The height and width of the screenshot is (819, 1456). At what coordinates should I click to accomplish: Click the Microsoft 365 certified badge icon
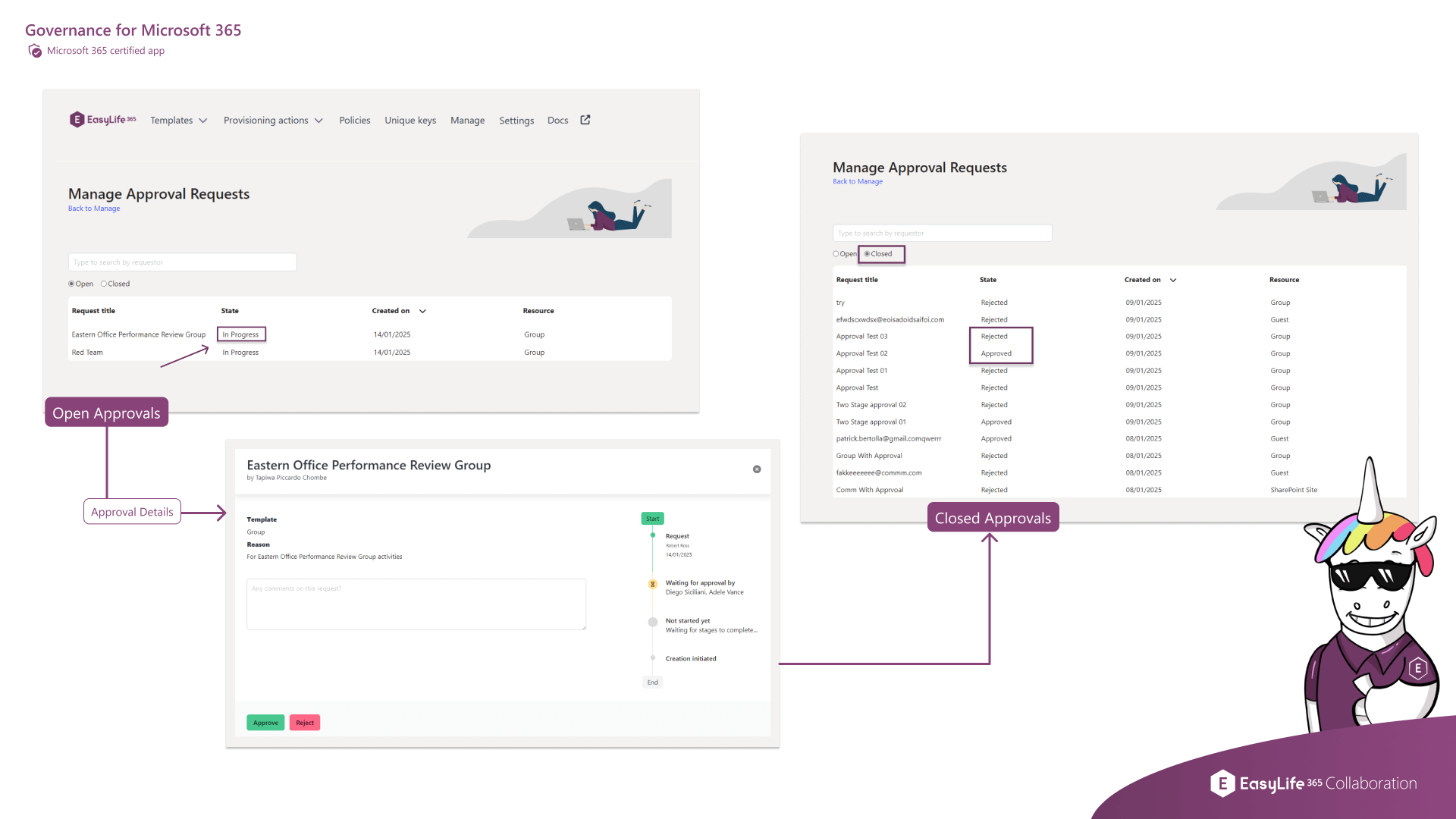tap(35, 51)
